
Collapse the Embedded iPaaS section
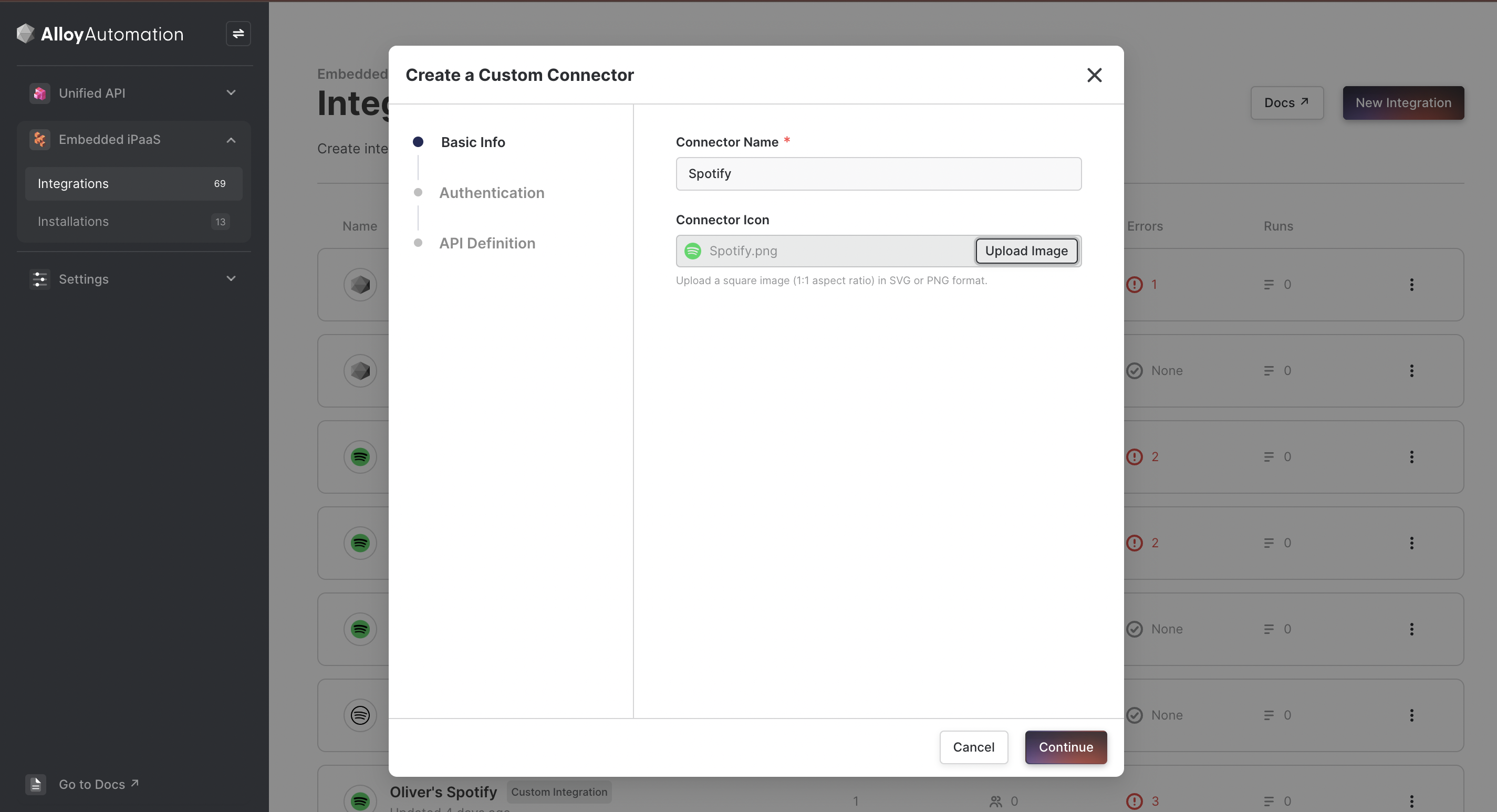tap(231, 140)
